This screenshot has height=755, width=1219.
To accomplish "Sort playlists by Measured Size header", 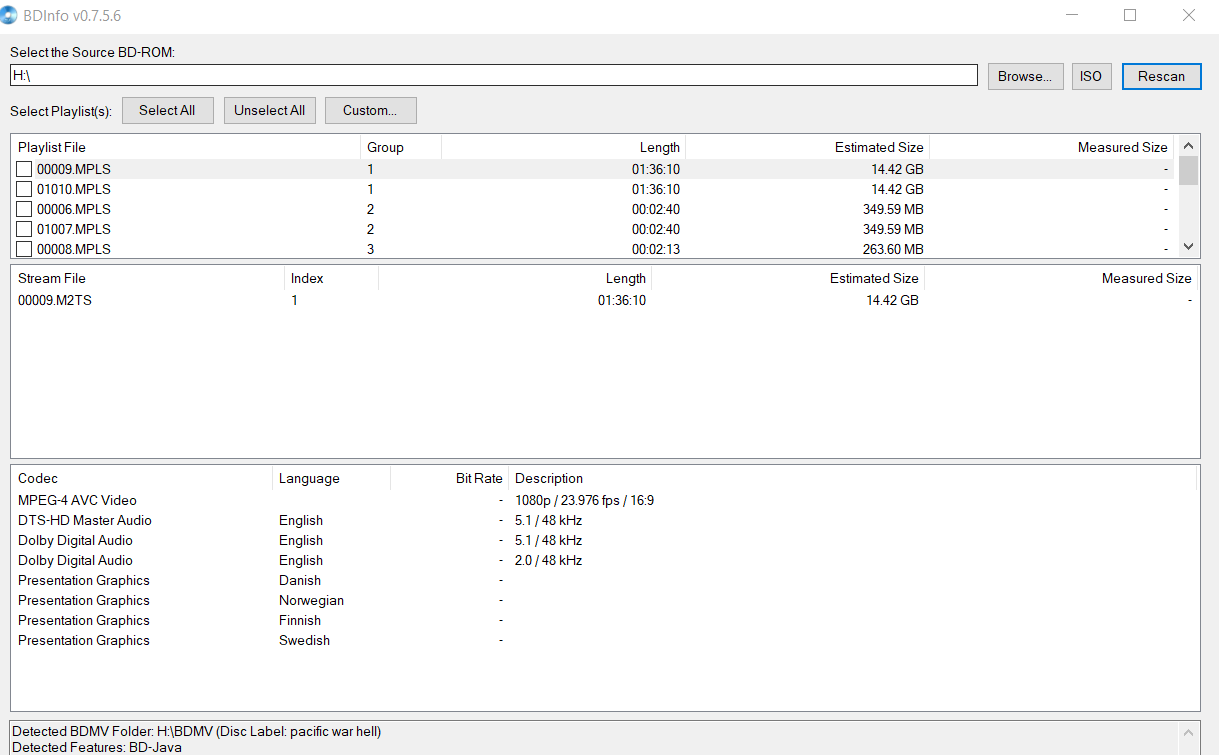I will pyautogui.click(x=1052, y=147).
